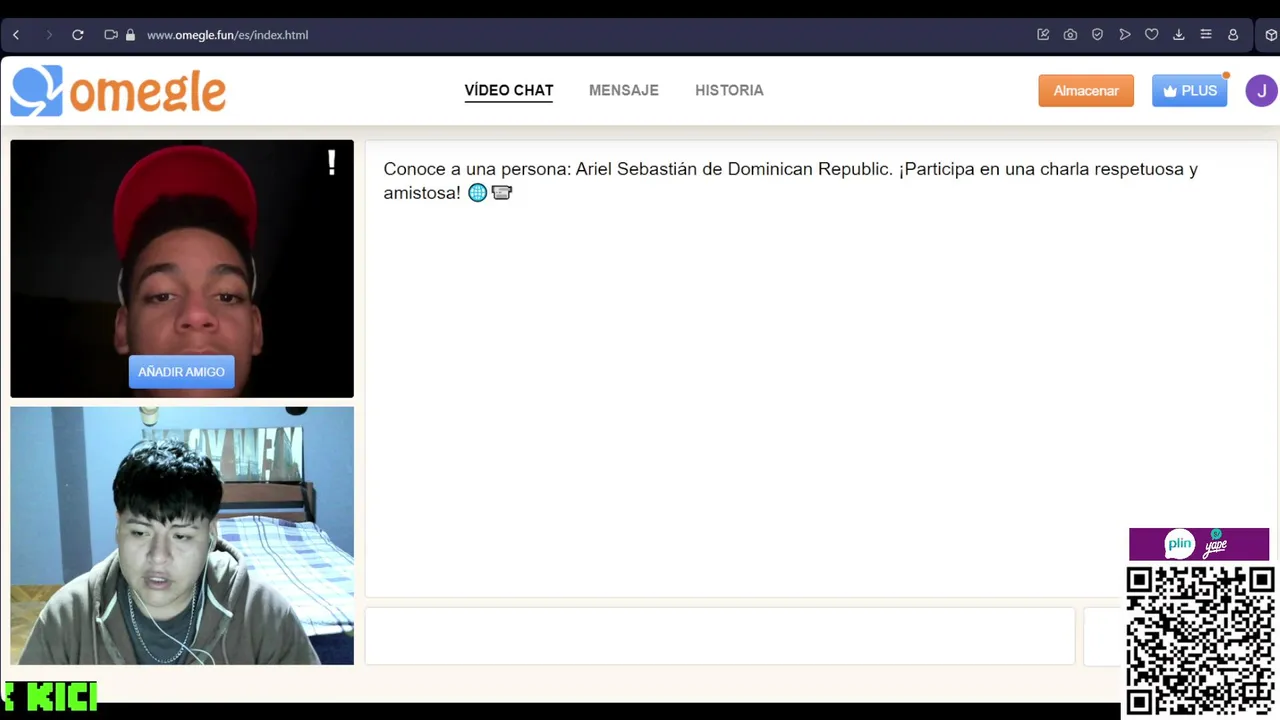Viewport: 1280px width, 720px height.
Task: Open the MENSAJE tab
Action: tap(624, 90)
